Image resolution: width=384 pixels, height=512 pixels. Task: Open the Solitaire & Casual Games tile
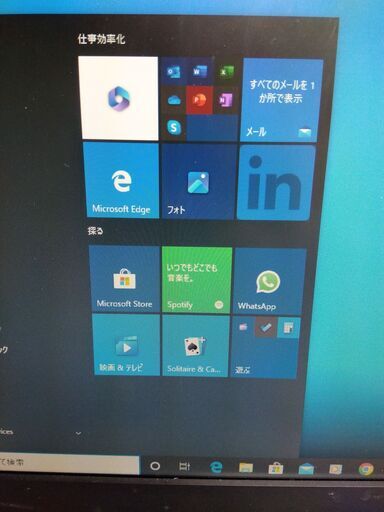click(x=196, y=346)
